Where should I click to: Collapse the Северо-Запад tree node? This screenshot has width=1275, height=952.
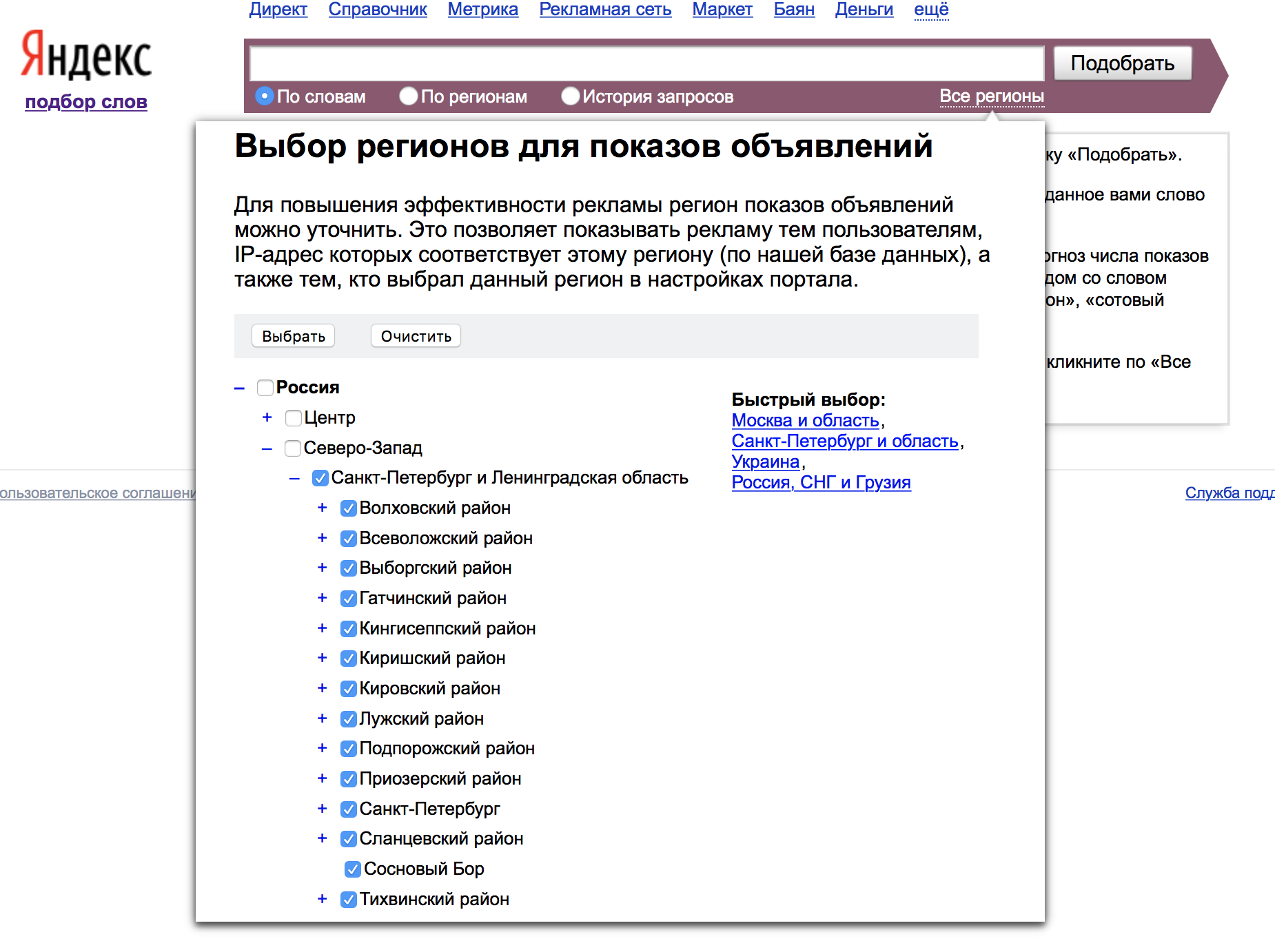[267, 449]
